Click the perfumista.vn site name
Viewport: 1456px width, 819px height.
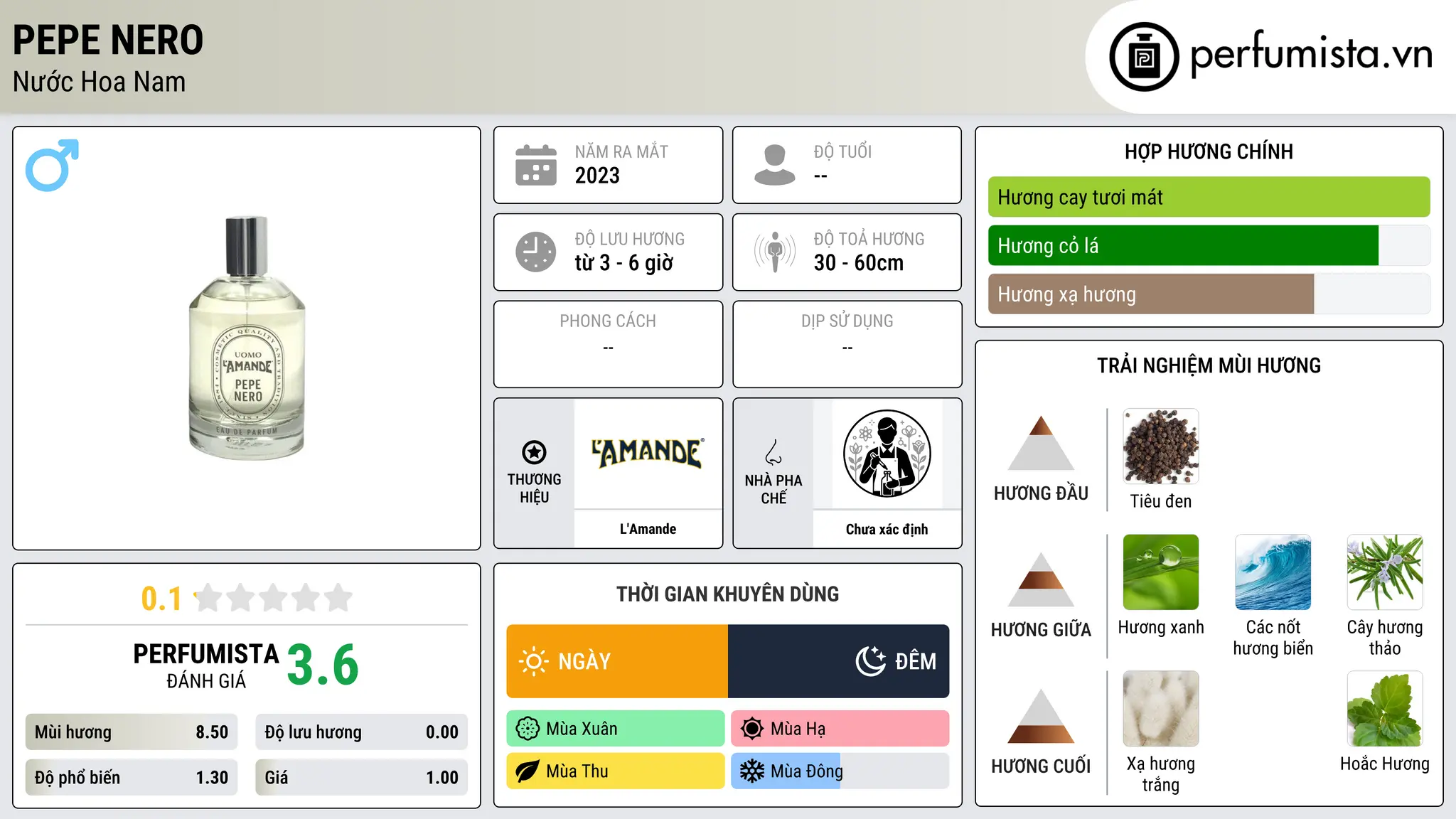[x=1311, y=54]
